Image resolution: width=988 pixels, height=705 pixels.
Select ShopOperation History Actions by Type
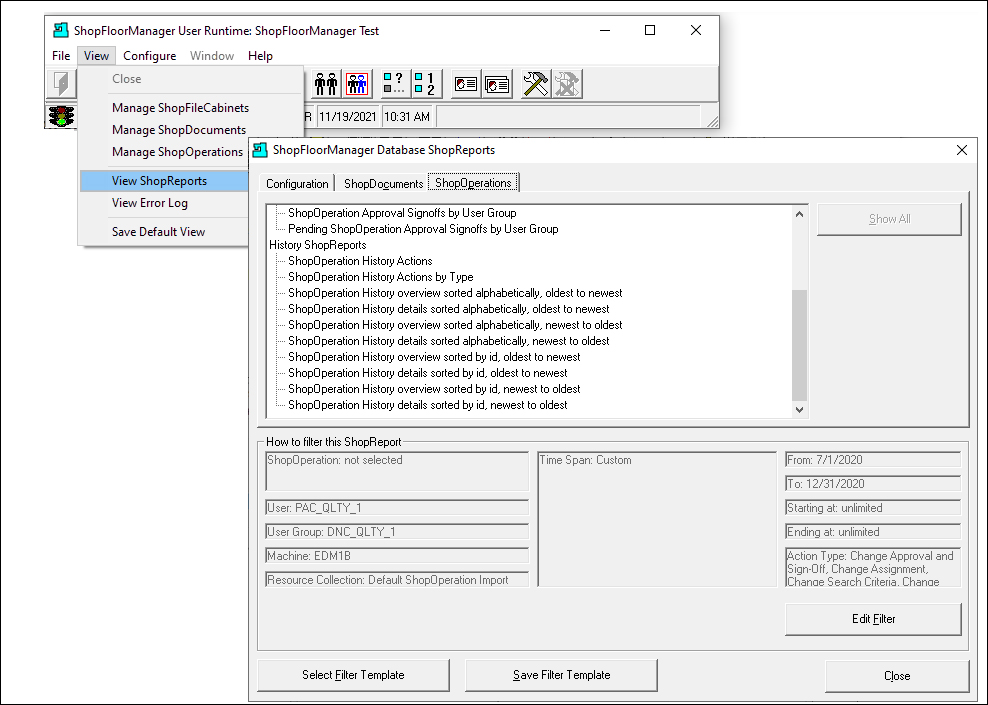[381, 277]
